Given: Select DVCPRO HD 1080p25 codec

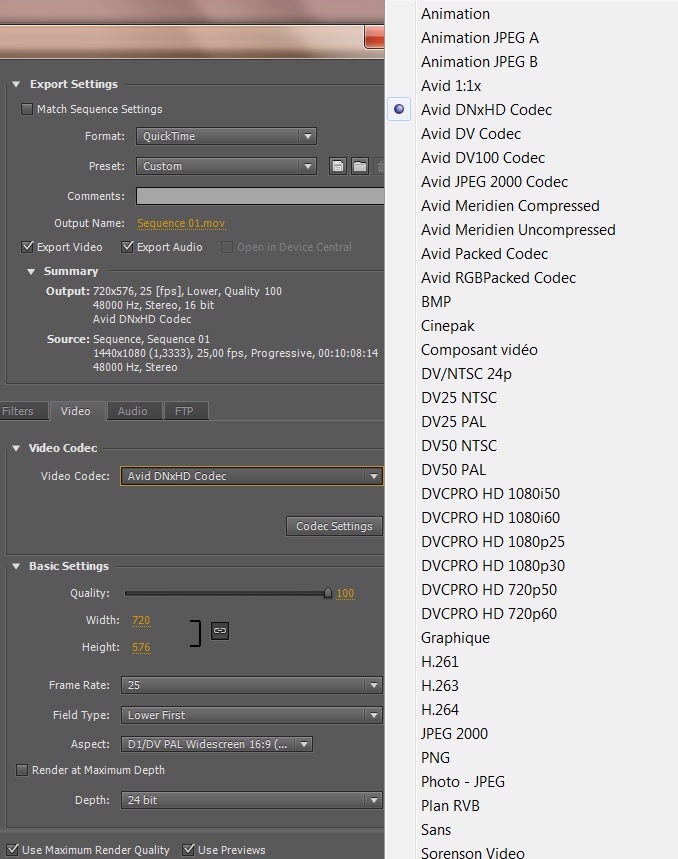Looking at the screenshot, I should (x=492, y=542).
